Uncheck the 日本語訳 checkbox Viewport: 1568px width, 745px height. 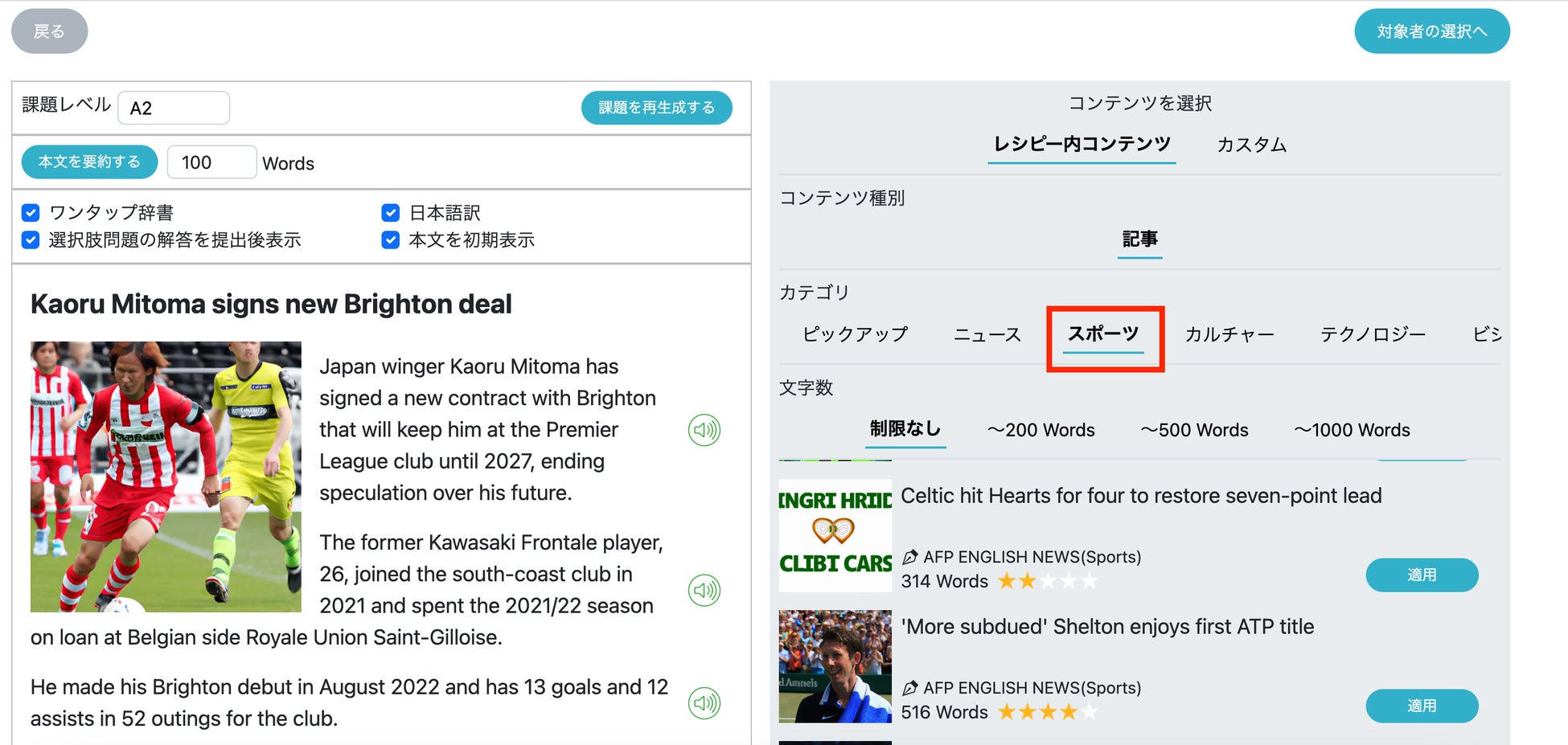pos(391,213)
